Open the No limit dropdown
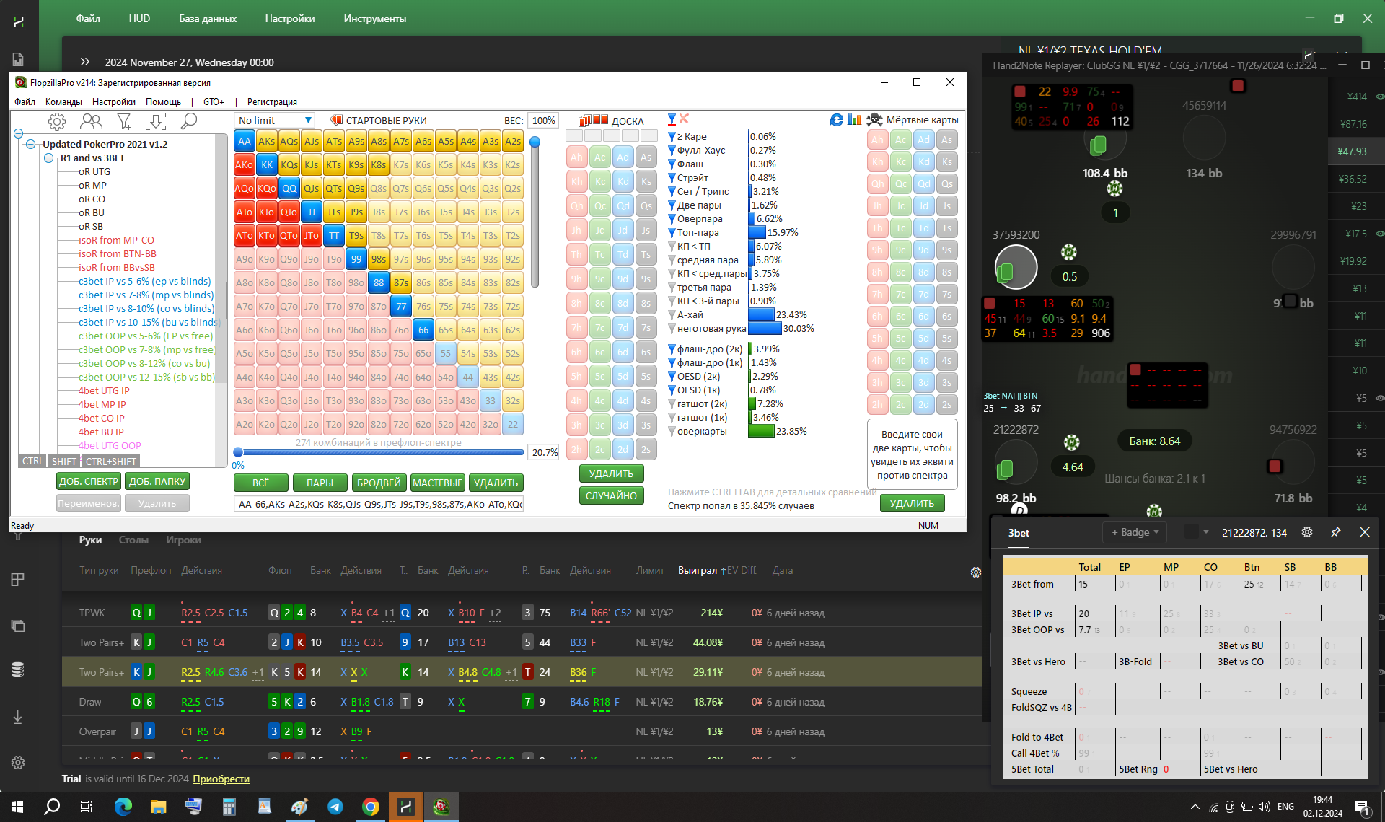 tap(274, 120)
